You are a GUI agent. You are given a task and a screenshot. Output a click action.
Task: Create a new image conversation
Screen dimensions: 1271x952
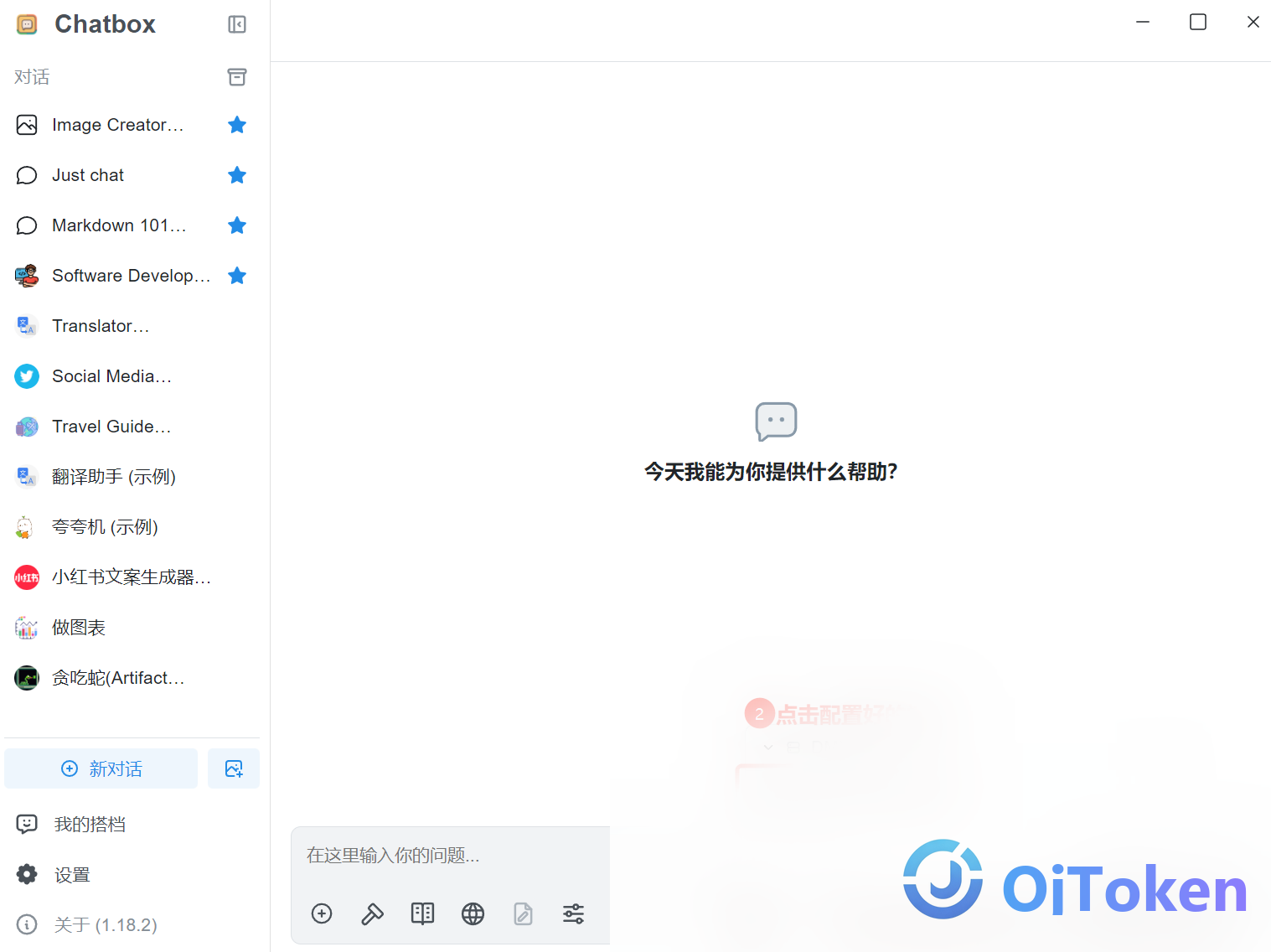pyautogui.click(x=234, y=768)
